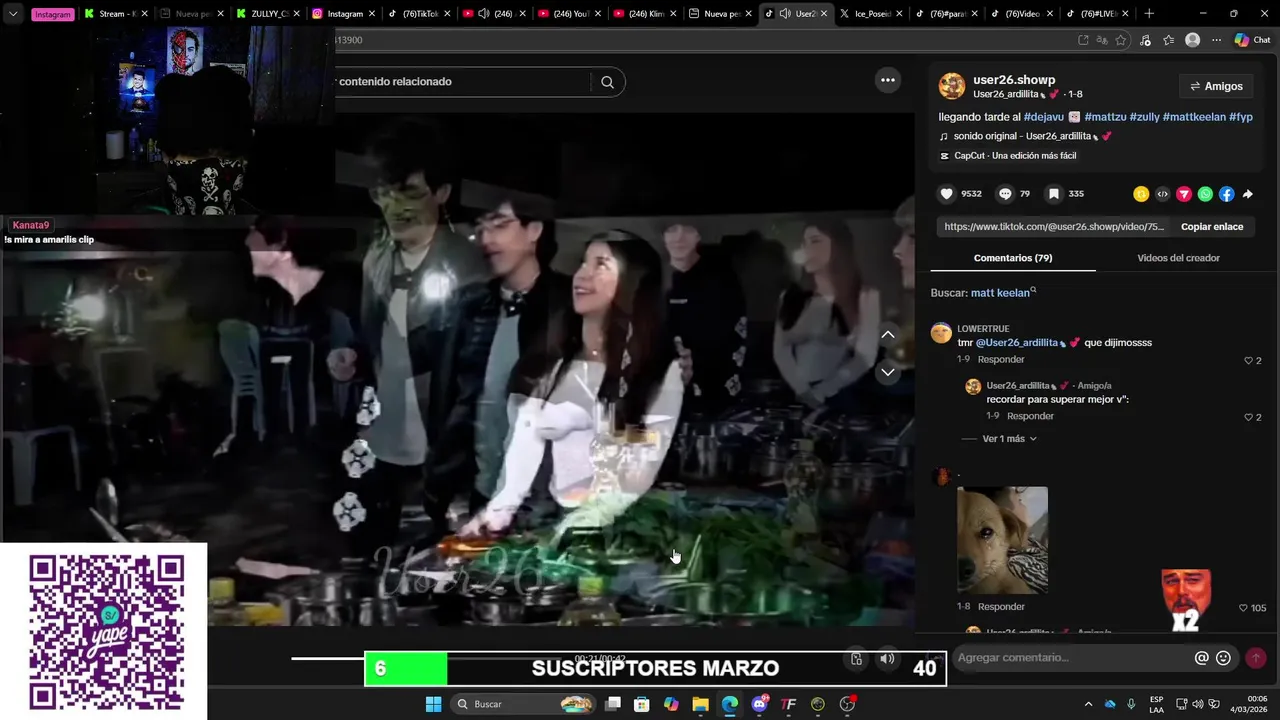This screenshot has height=720, width=1280.
Task: Open Edge three-dot settings menu
Action: click(1216, 40)
